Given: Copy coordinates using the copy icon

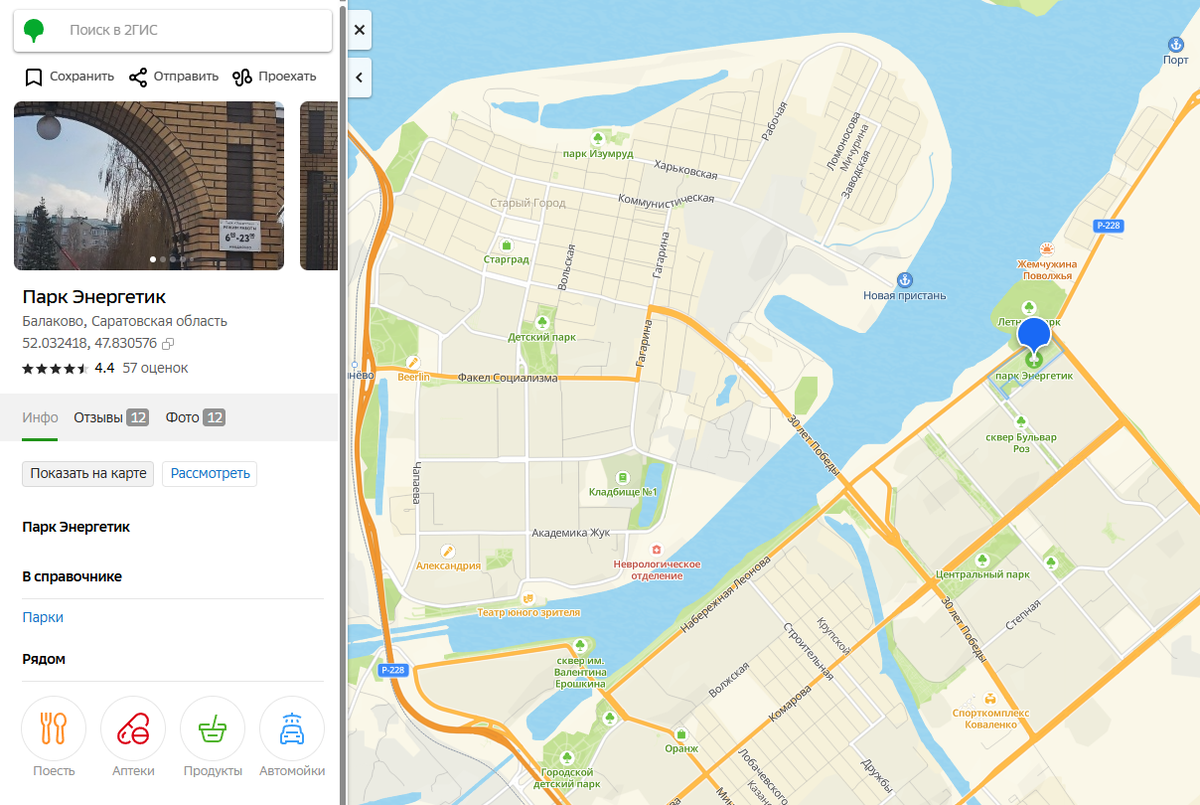Looking at the screenshot, I should coord(168,344).
